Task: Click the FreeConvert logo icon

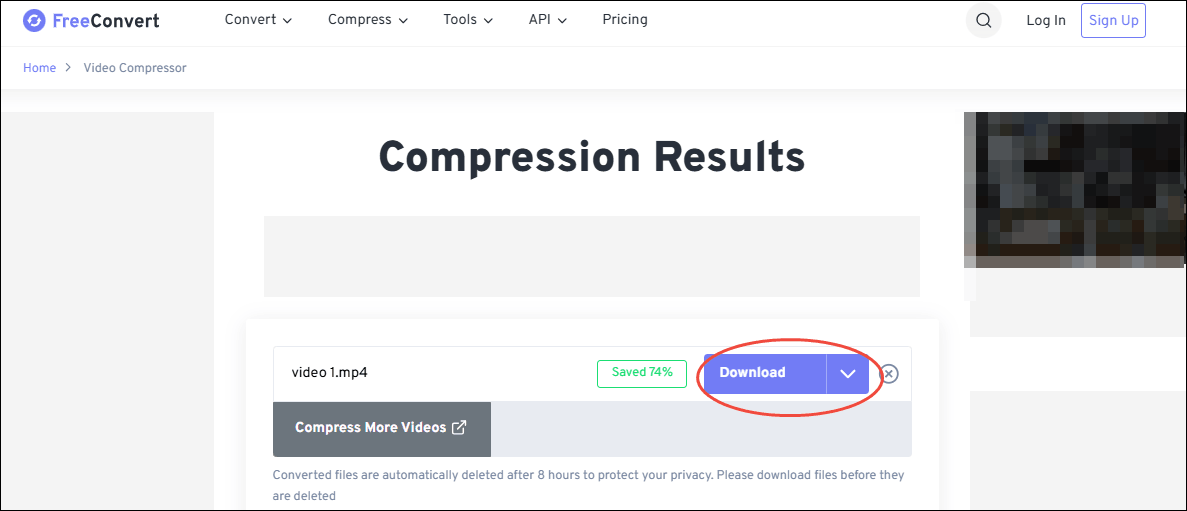Action: pos(34,21)
